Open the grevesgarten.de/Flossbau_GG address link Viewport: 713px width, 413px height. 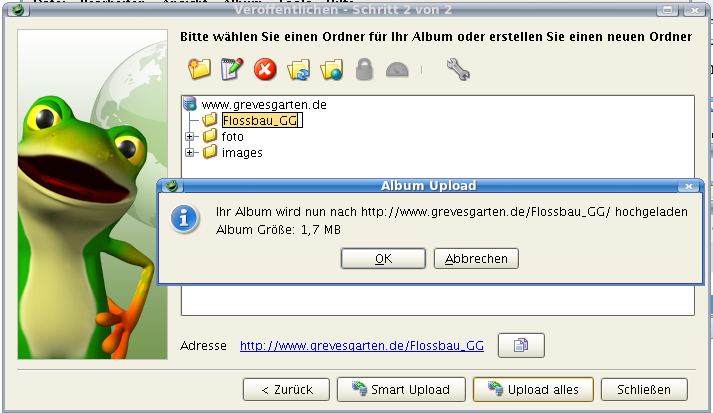(362, 346)
